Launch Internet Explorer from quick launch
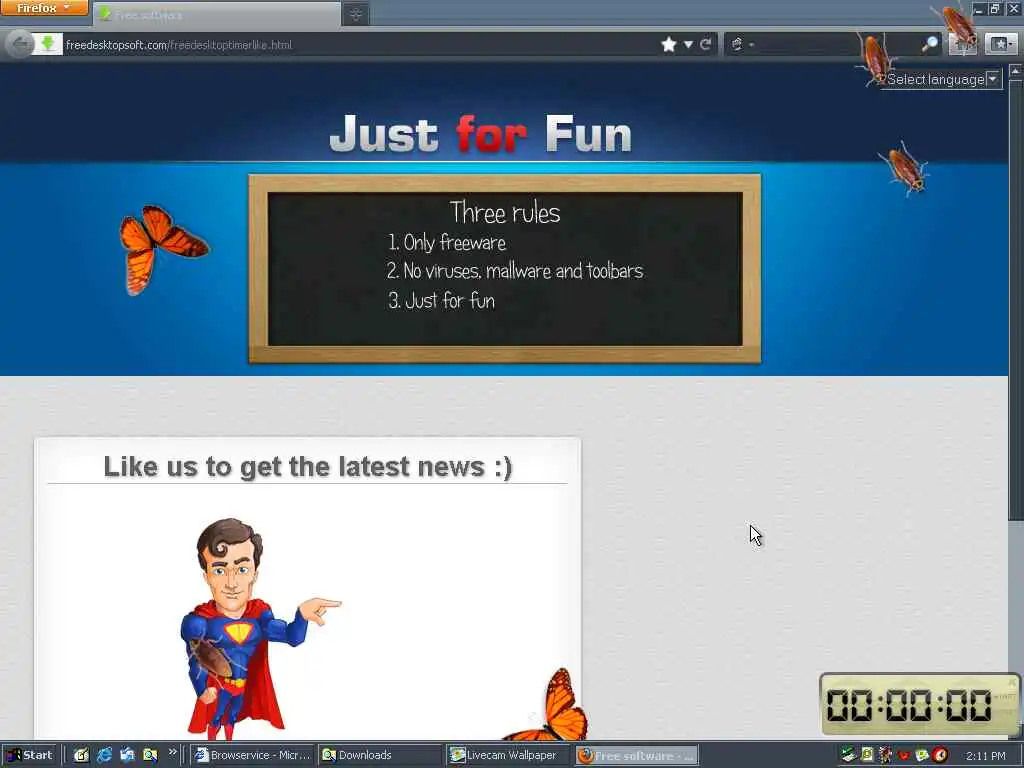The width and height of the screenshot is (1024, 768). point(104,755)
